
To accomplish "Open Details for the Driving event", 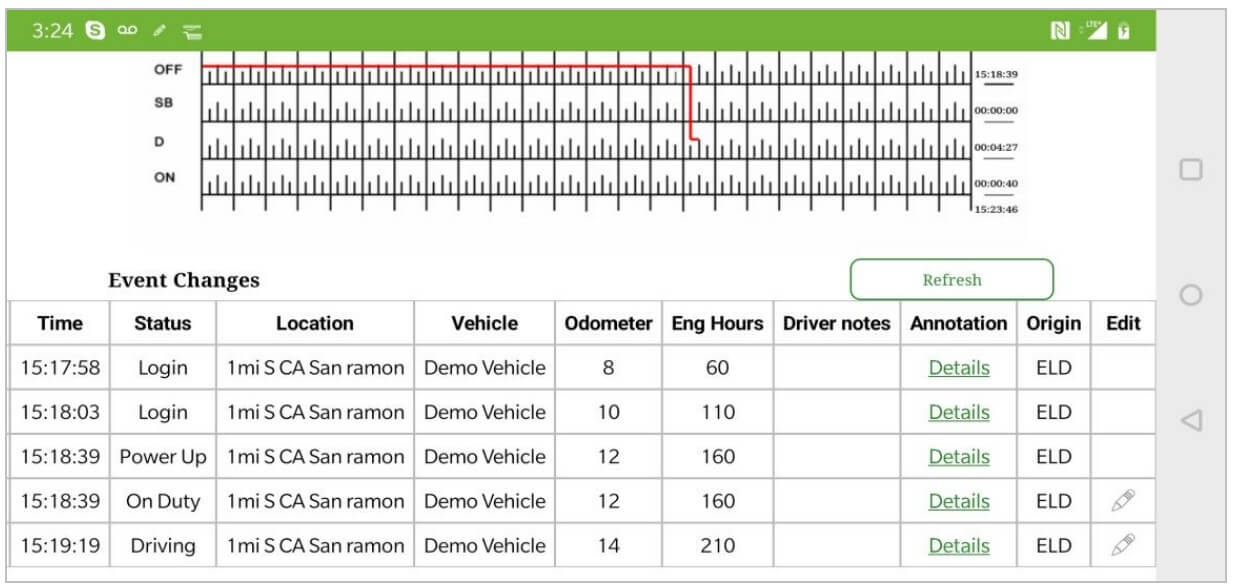I will click(958, 545).
